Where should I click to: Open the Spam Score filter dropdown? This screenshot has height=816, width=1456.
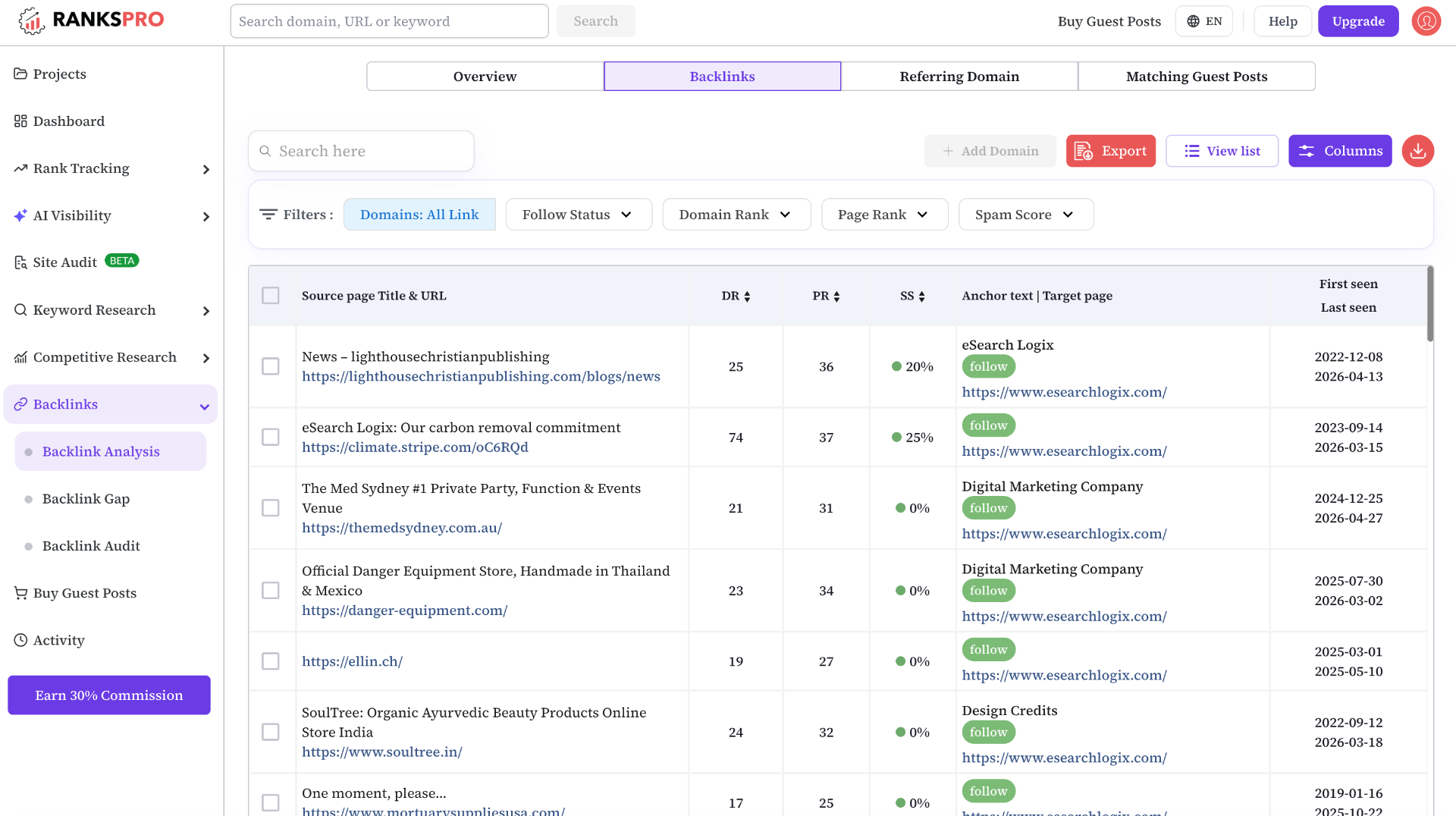[x=1026, y=215]
